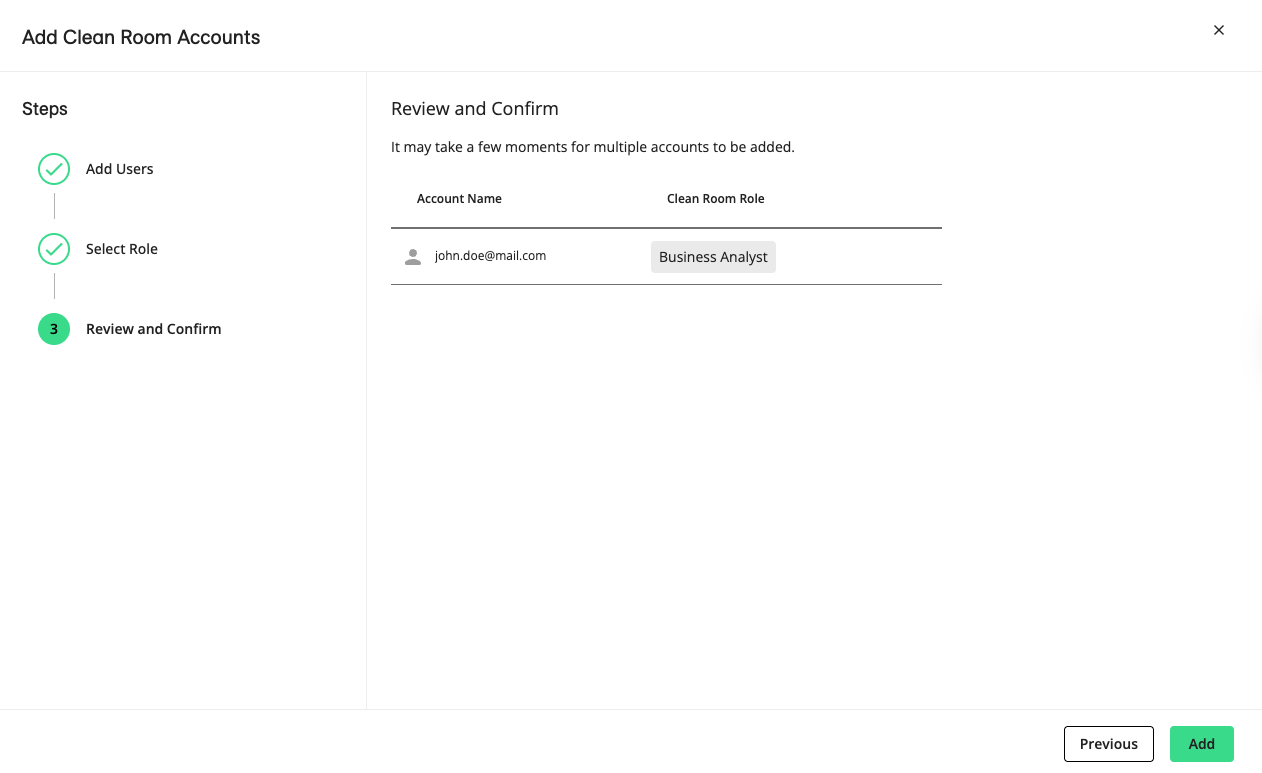Click the Account Name column header
1262x773 pixels.
[459, 199]
